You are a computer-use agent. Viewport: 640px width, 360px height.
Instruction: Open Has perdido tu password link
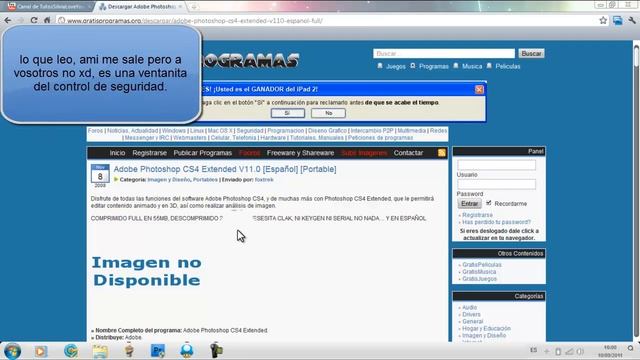[x=496, y=222]
